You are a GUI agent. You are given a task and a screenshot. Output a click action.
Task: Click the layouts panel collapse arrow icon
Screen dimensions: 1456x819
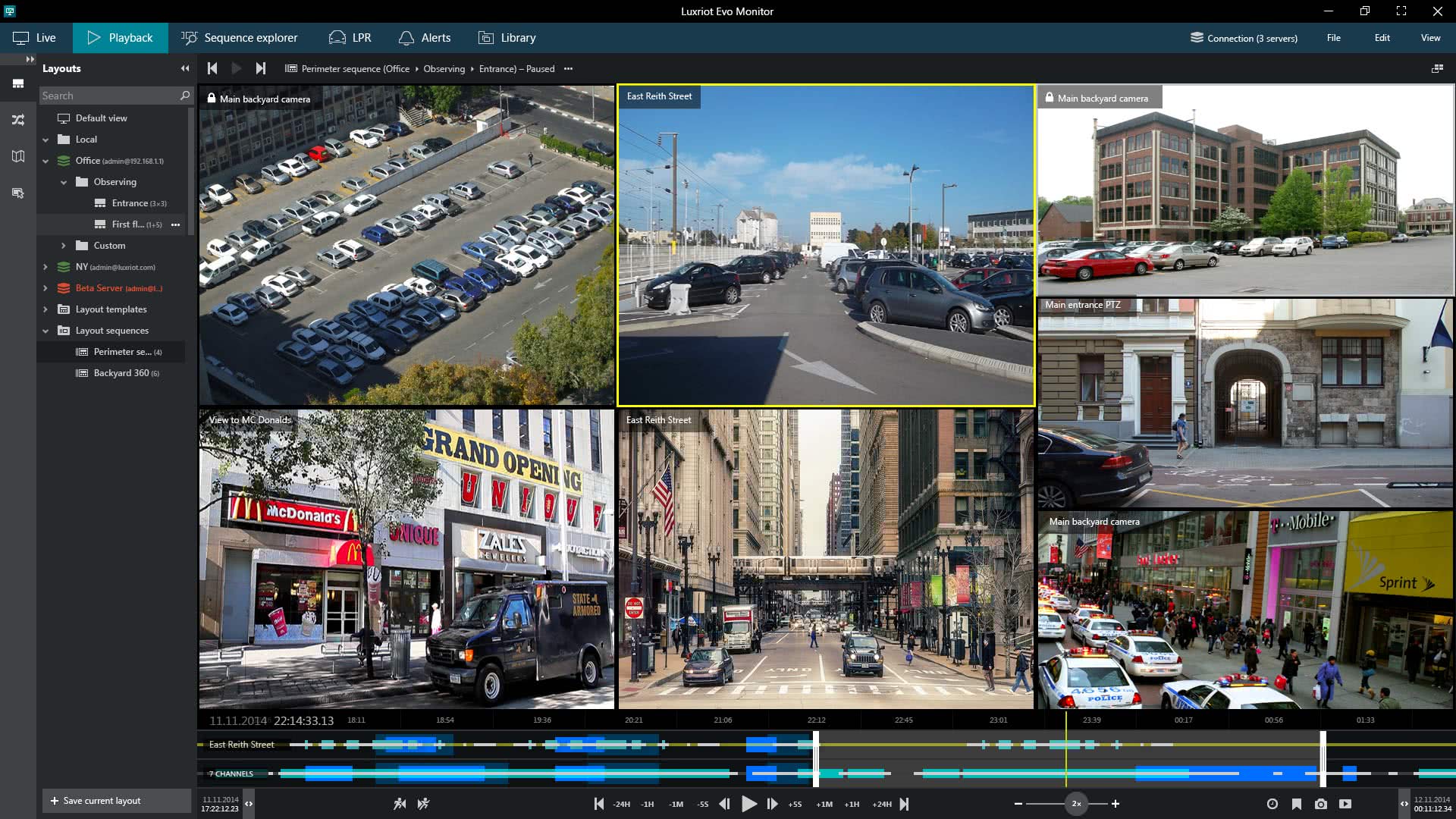point(184,68)
